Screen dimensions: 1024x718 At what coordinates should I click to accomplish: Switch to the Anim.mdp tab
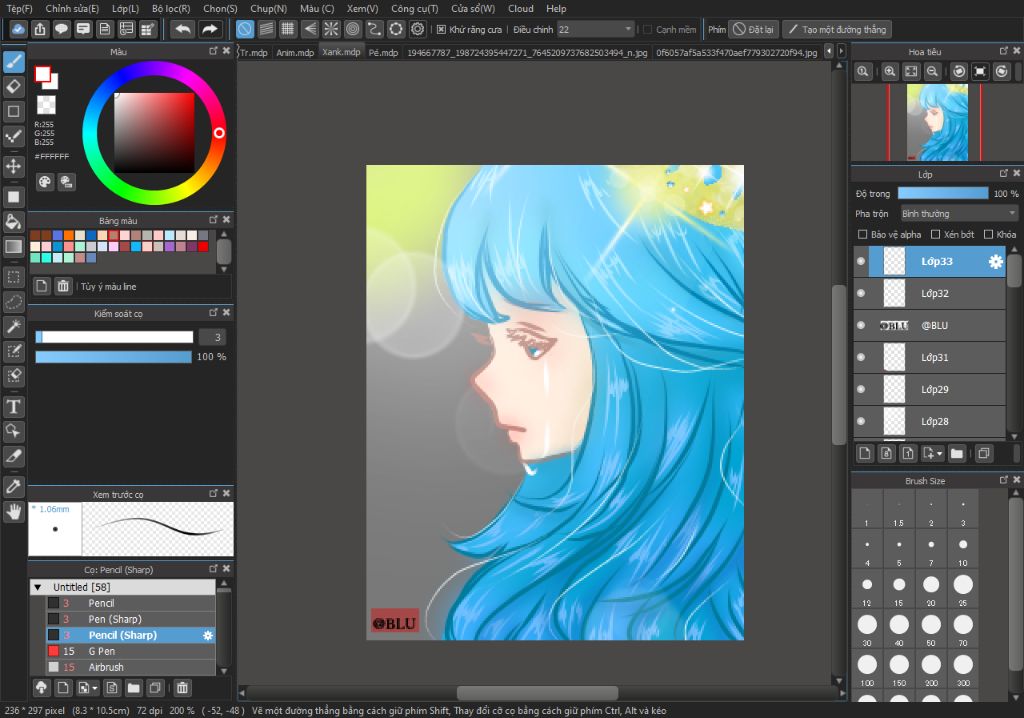295,52
